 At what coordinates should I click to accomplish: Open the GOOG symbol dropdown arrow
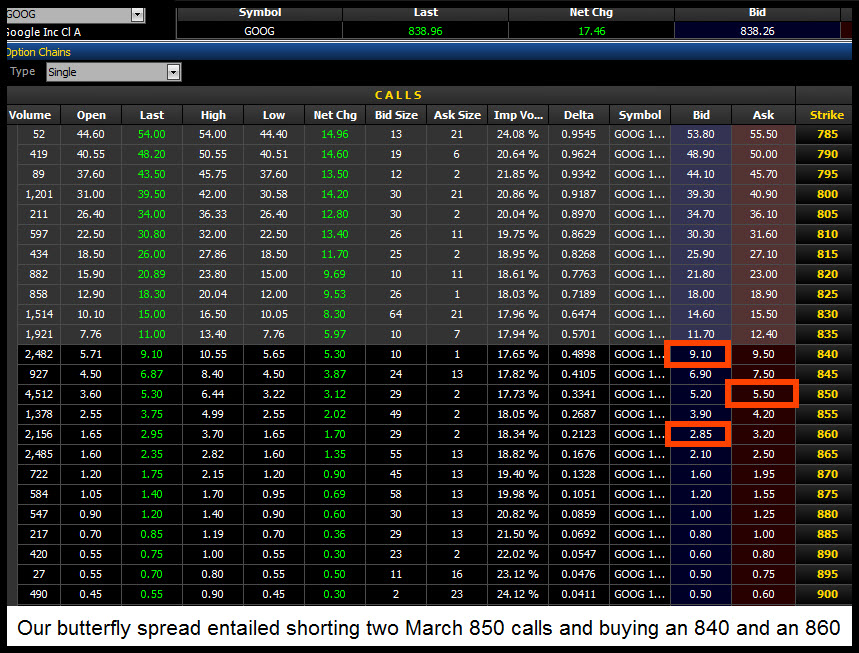[x=138, y=15]
